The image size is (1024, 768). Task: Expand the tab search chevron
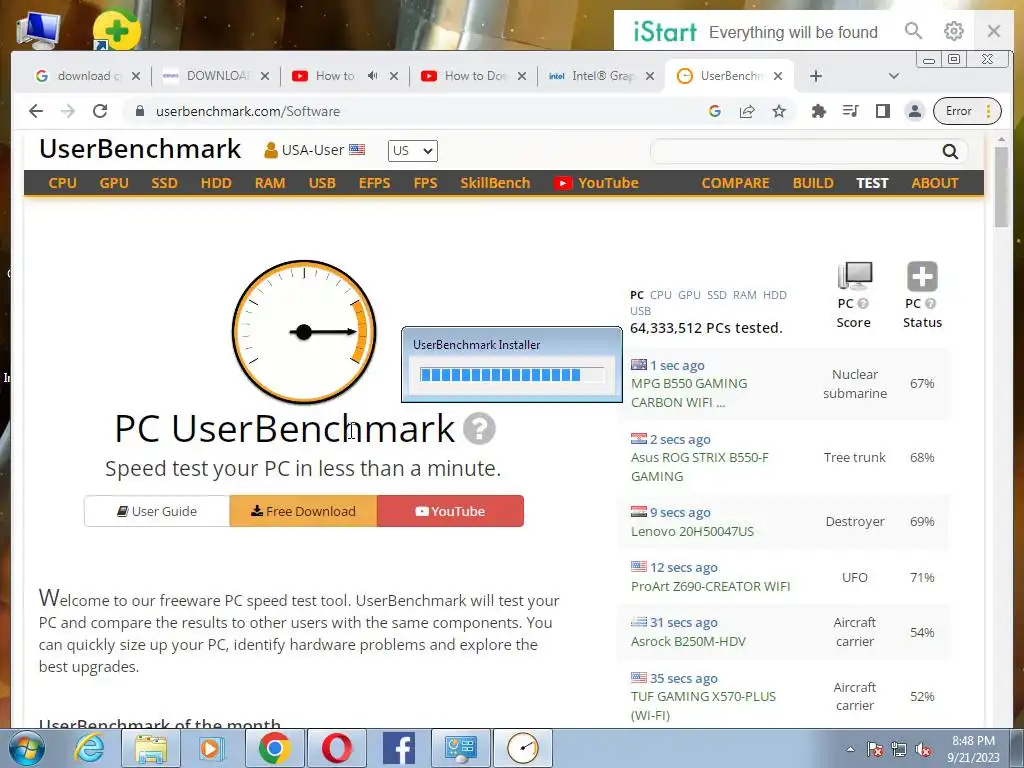point(894,76)
